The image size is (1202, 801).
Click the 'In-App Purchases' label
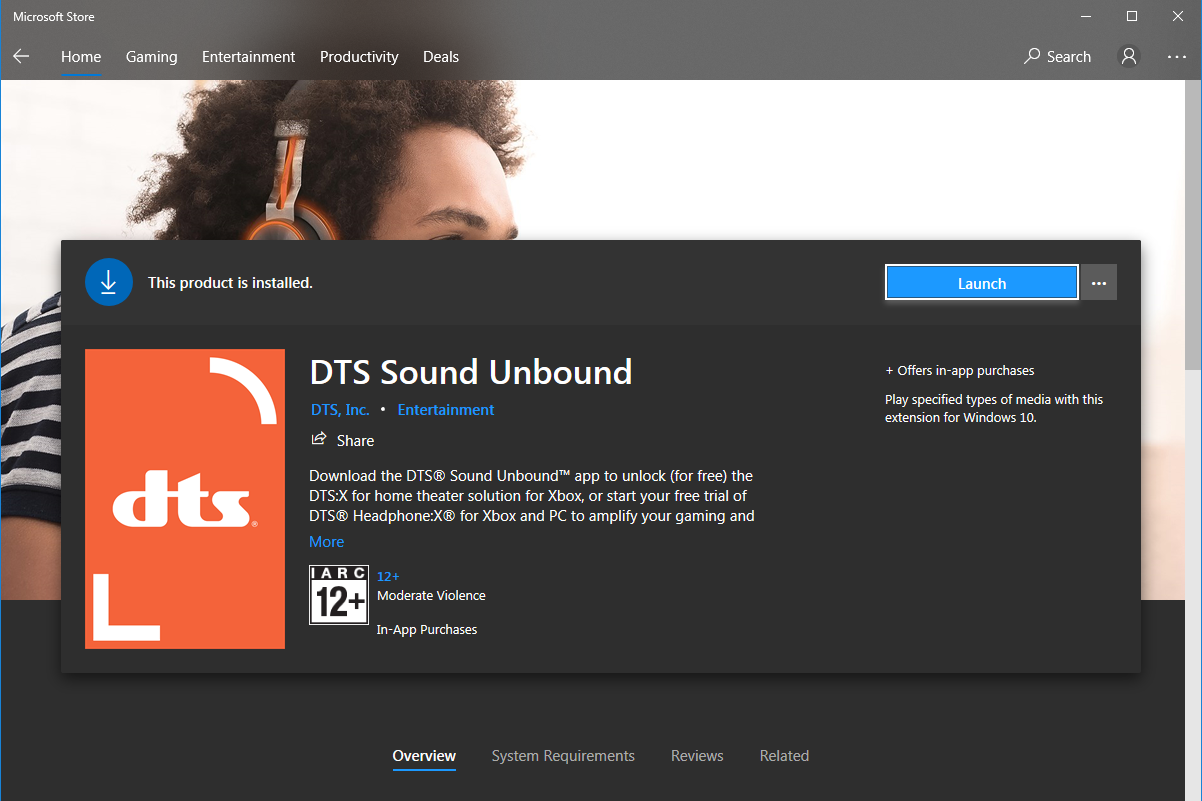(x=427, y=629)
